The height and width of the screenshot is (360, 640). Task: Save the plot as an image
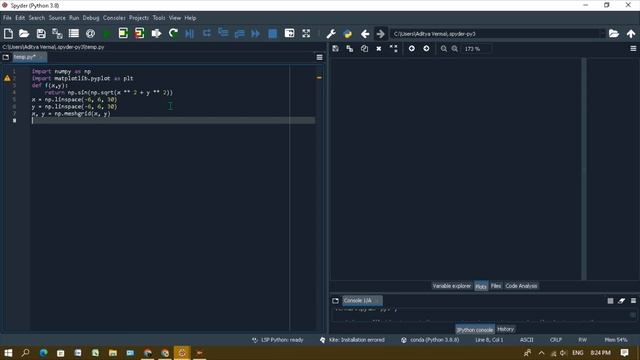(336, 49)
